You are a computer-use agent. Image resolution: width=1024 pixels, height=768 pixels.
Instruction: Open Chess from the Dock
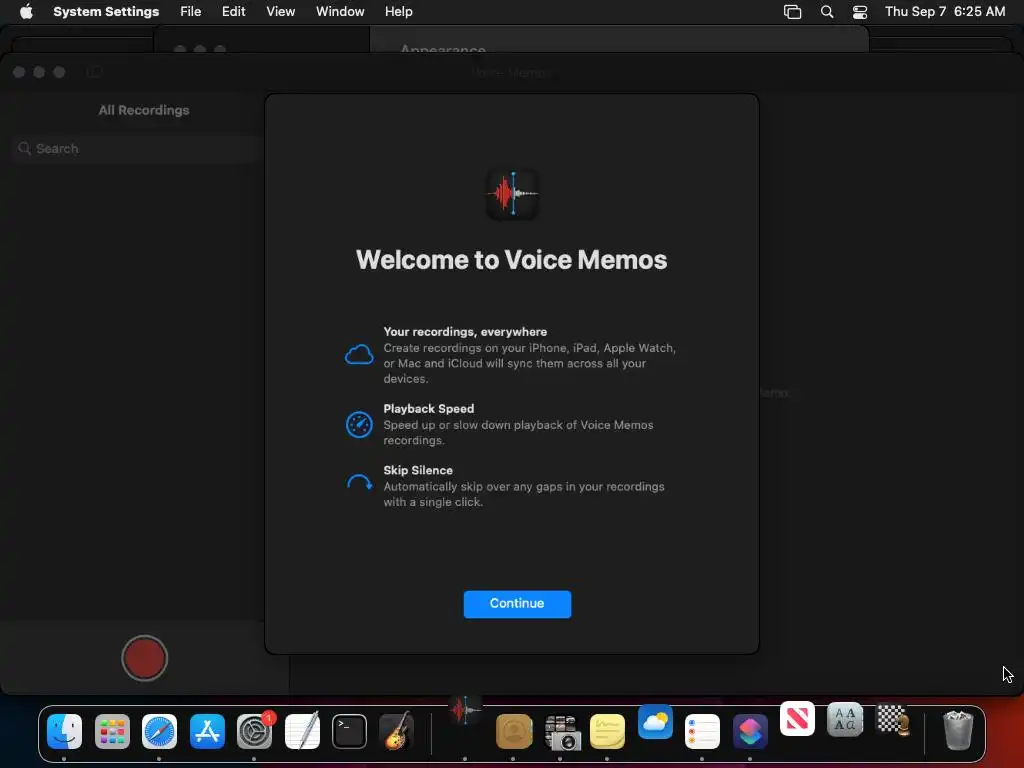tap(893, 720)
